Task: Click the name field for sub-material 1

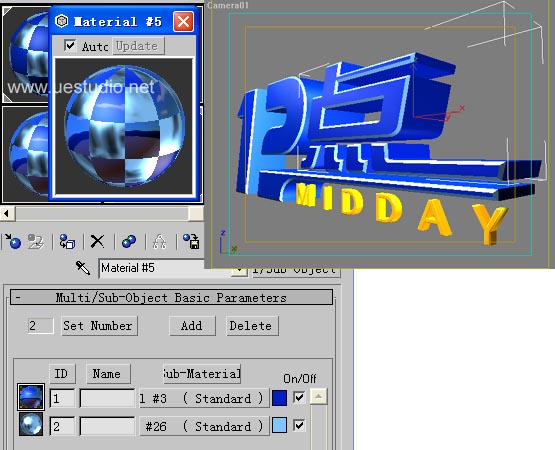Action: (108, 398)
